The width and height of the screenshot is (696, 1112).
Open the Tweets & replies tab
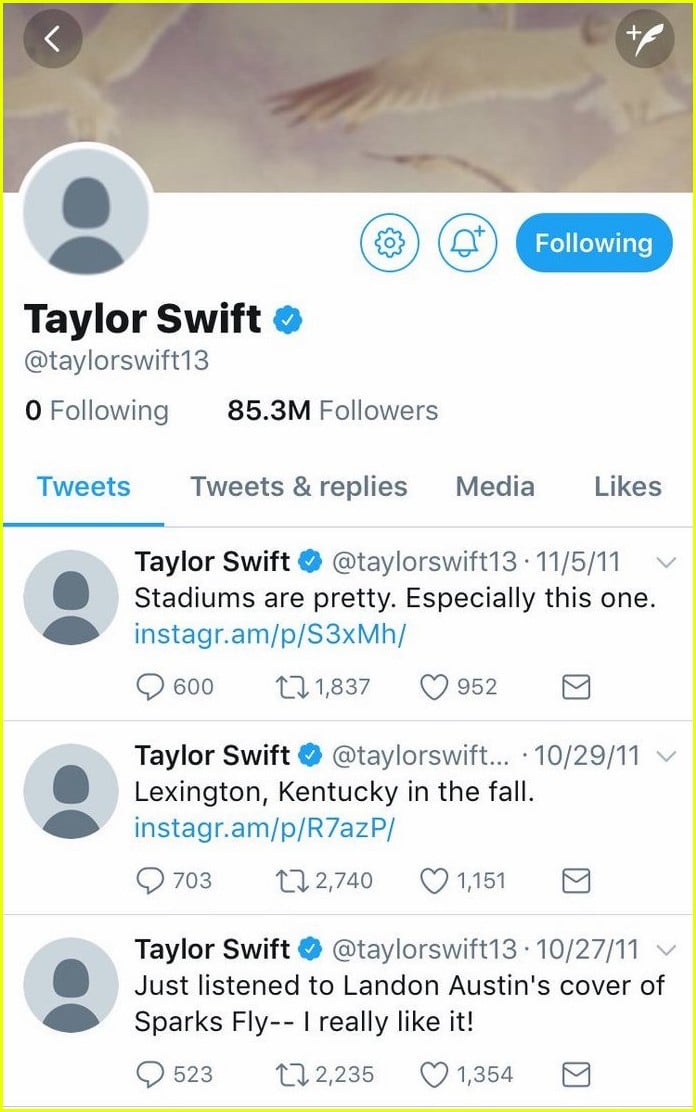tap(297, 487)
